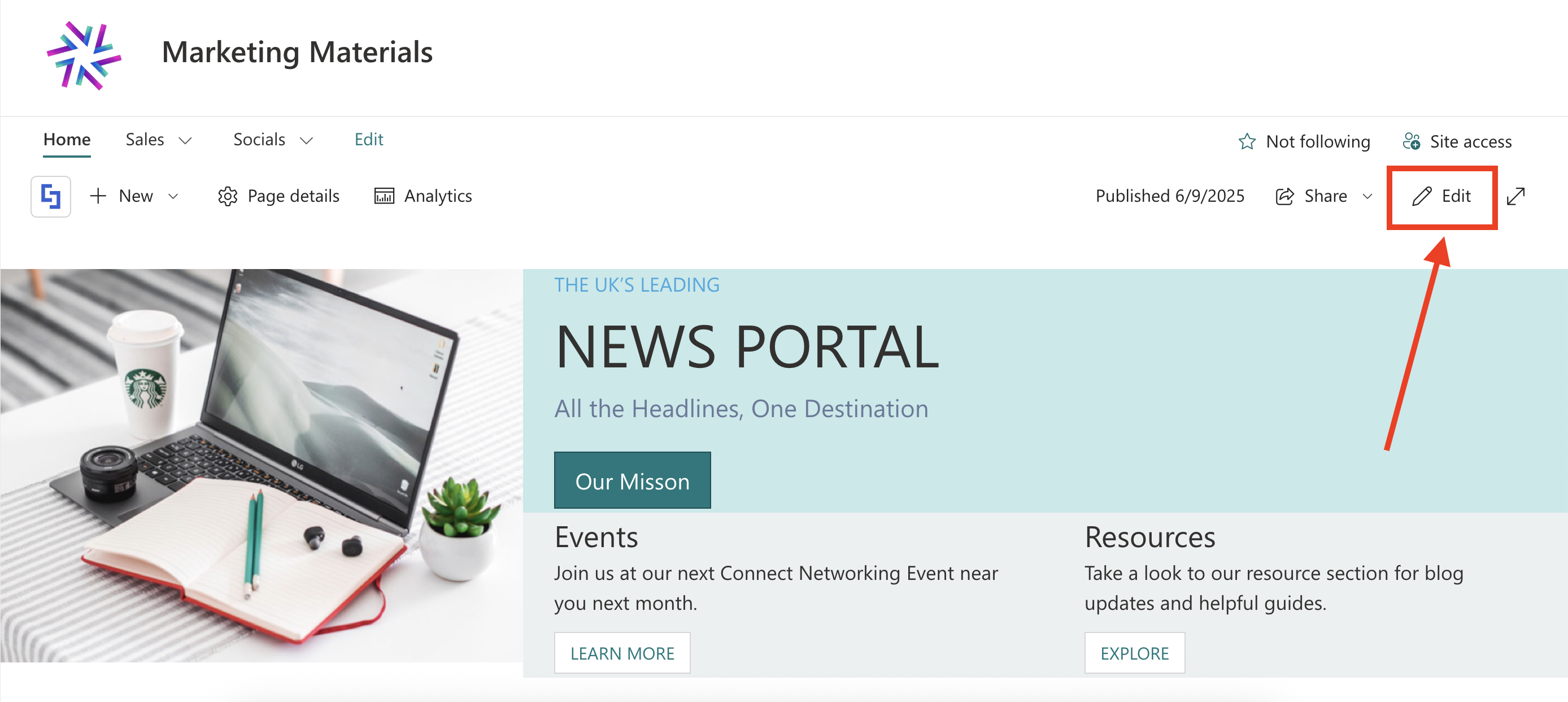
Task: Click the plus icon next to New
Action: click(98, 196)
